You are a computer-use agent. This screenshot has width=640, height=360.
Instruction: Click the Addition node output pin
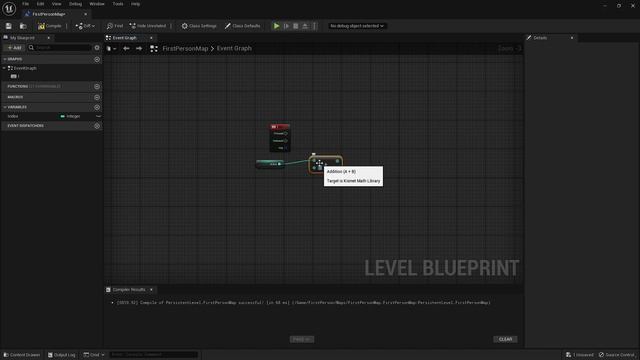pos(338,162)
